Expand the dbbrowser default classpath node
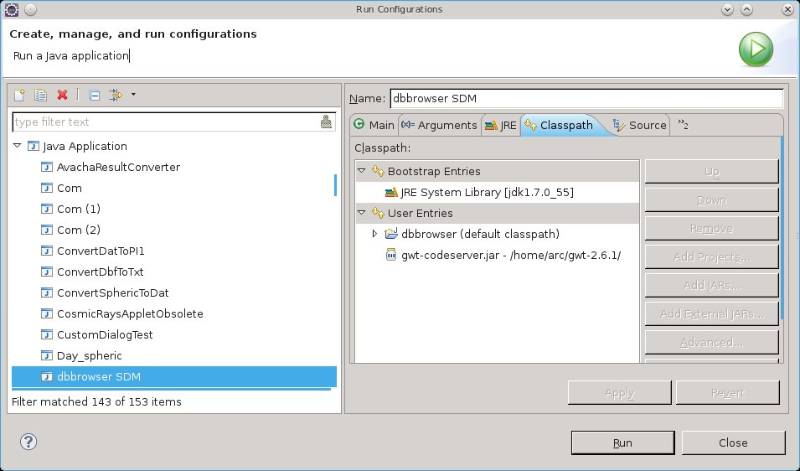 (375, 234)
